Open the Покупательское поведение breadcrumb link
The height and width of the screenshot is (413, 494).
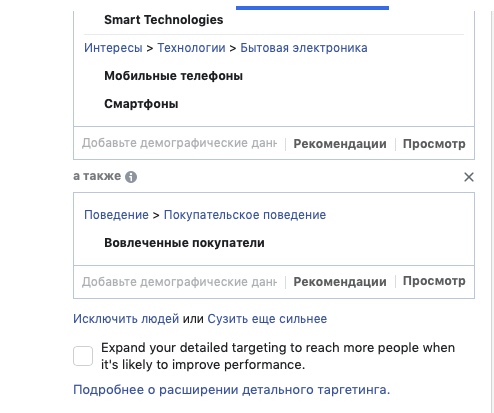pyautogui.click(x=245, y=215)
